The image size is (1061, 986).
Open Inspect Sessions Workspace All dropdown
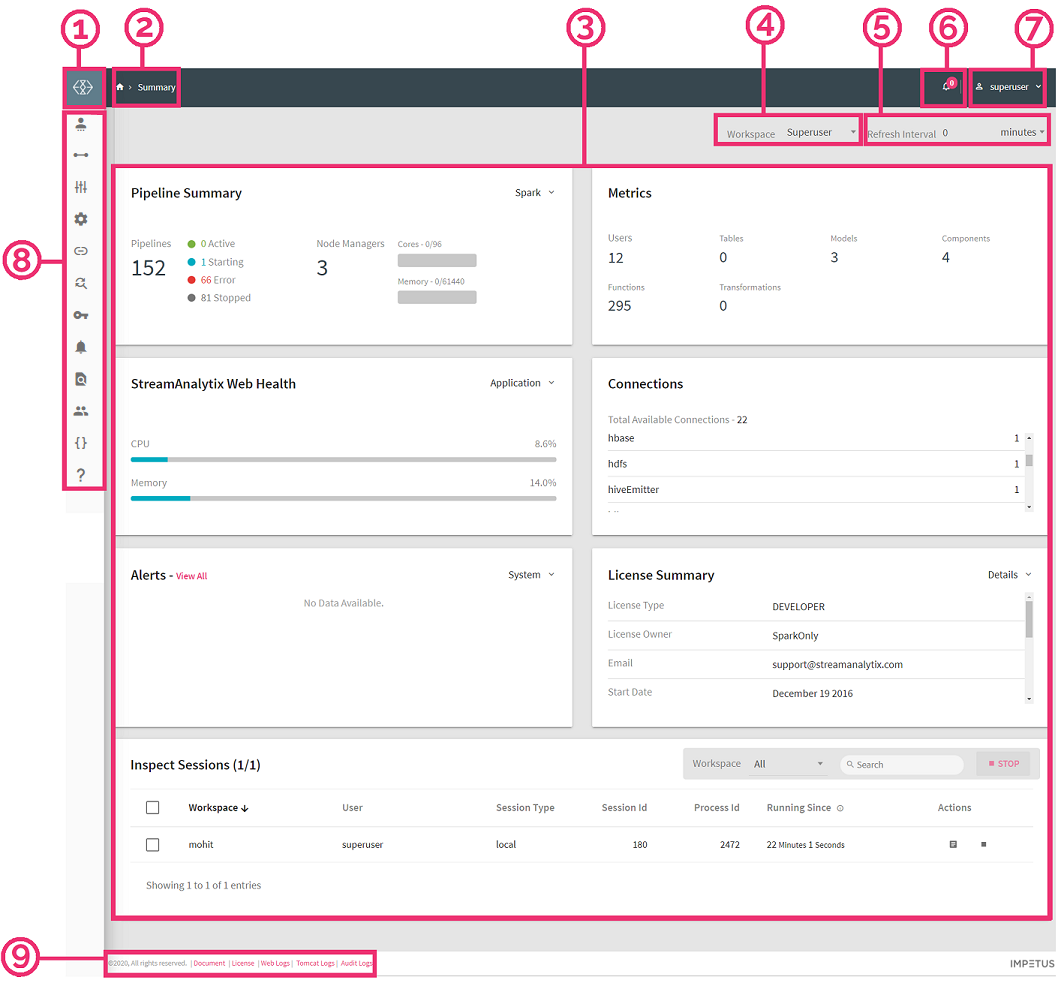point(788,764)
